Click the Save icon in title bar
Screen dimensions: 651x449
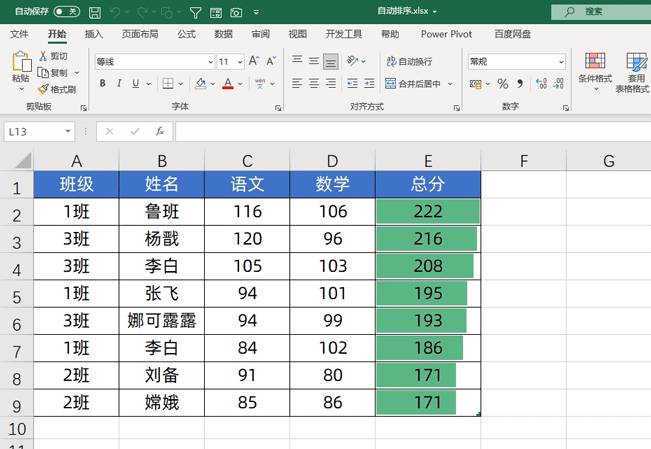coord(95,12)
